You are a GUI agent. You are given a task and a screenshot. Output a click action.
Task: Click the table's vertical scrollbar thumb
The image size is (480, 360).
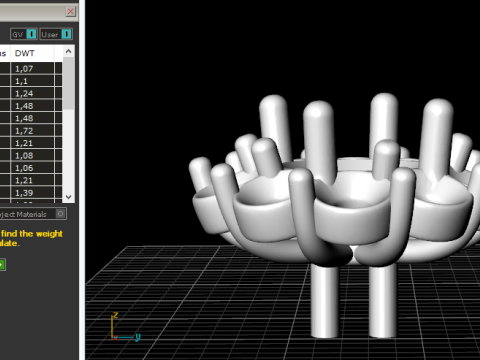pyautogui.click(x=69, y=83)
